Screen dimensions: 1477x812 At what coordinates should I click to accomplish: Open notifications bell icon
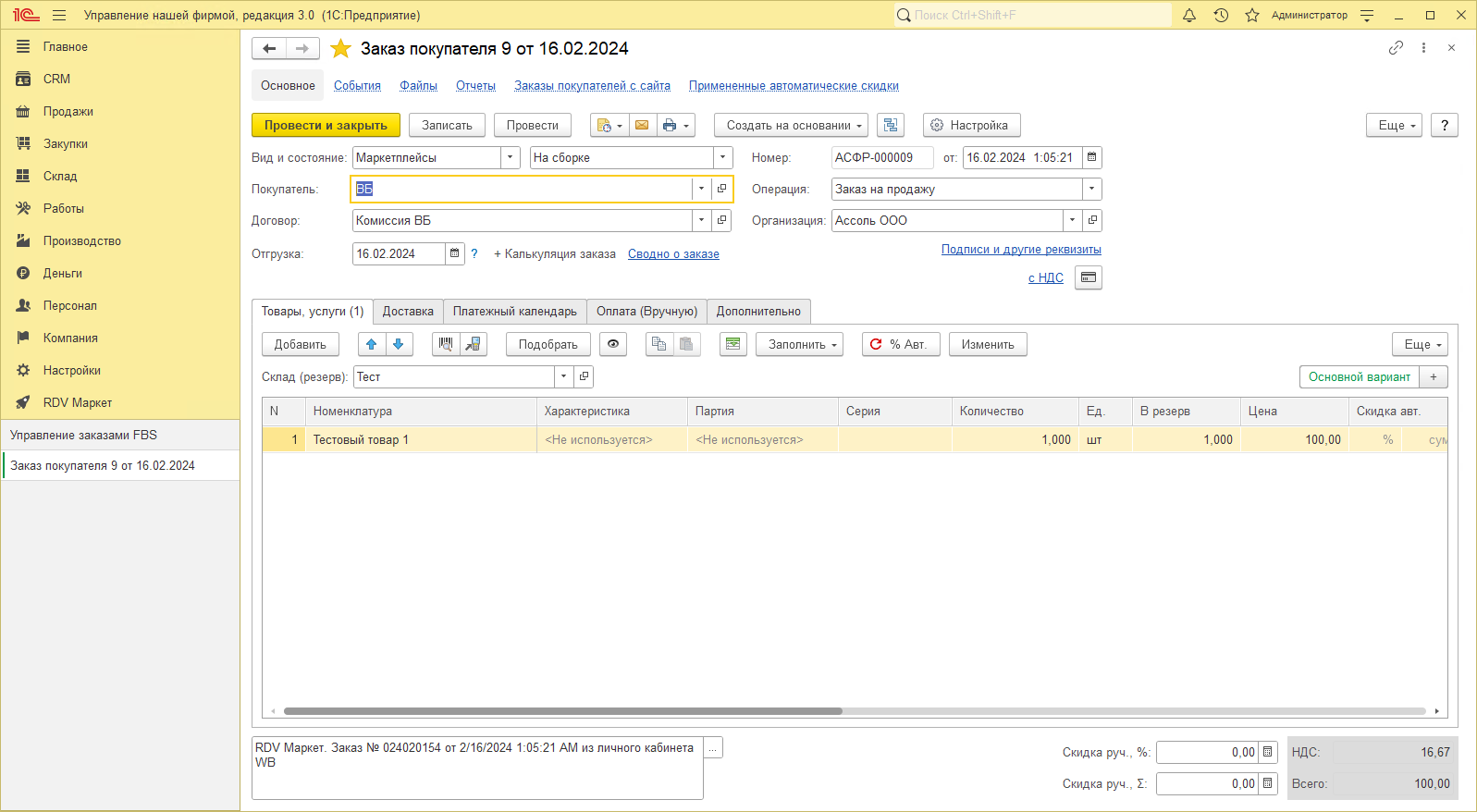coord(1189,15)
